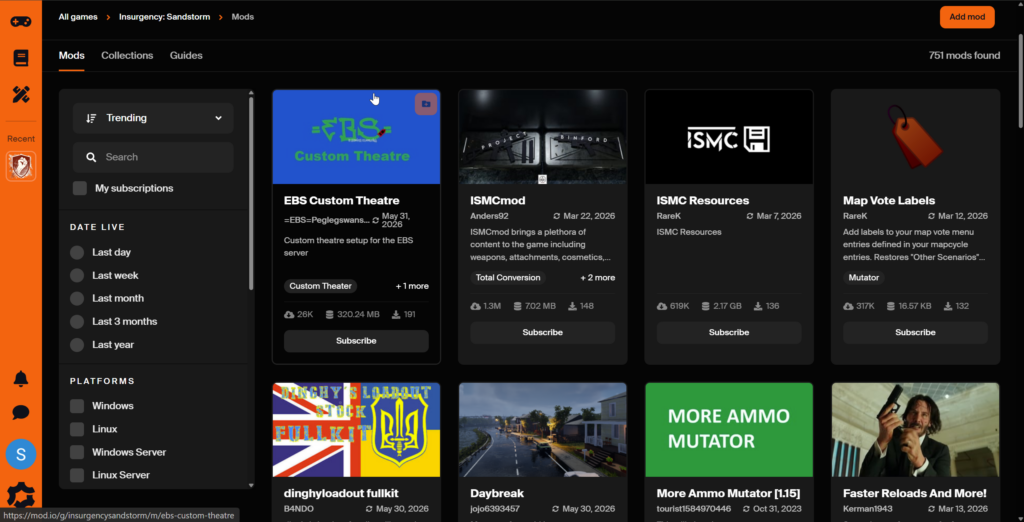The image size is (1024, 522).
Task: Click the updated icon next to Mar 22, 2026
Action: pos(556,216)
